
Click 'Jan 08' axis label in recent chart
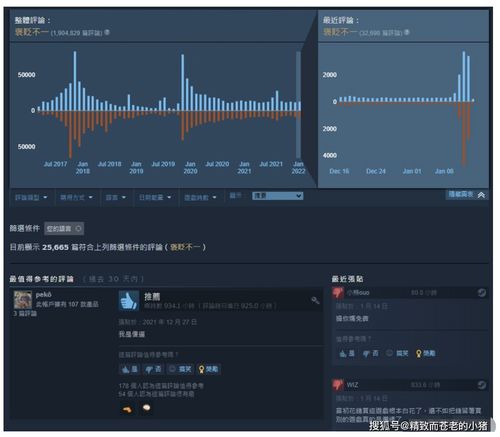click(x=444, y=171)
